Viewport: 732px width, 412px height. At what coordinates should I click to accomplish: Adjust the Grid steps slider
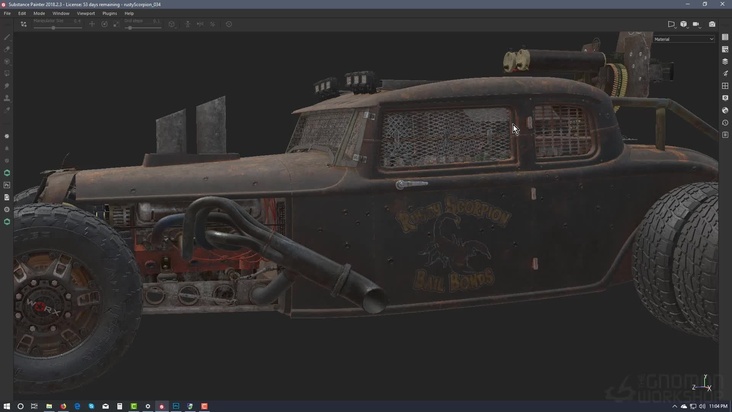coord(142,28)
